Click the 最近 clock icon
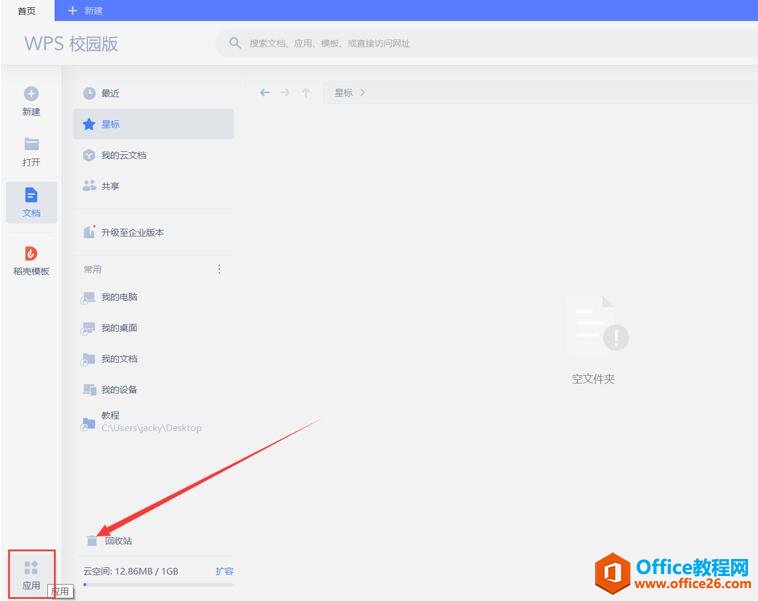The height and width of the screenshot is (601, 758). coord(89,93)
